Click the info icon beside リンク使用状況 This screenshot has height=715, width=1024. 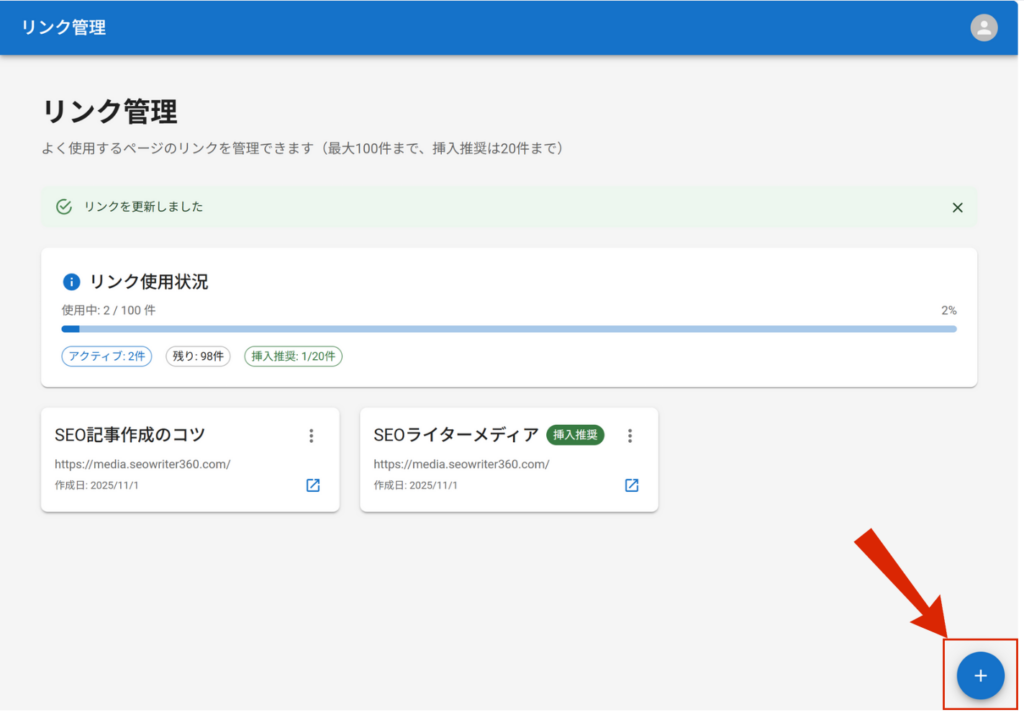point(71,282)
